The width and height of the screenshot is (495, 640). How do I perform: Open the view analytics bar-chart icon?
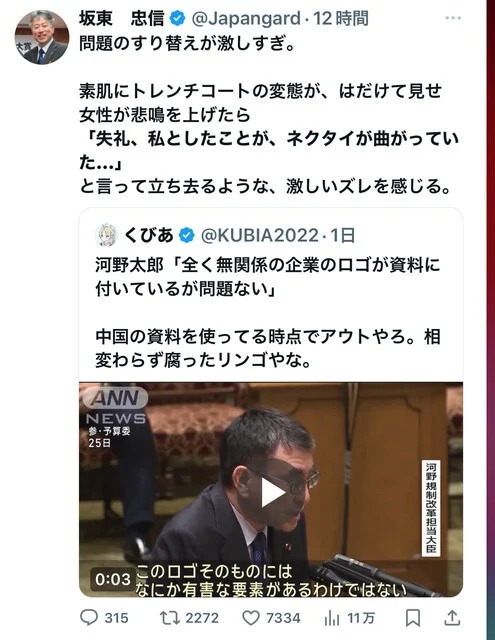[332, 618]
